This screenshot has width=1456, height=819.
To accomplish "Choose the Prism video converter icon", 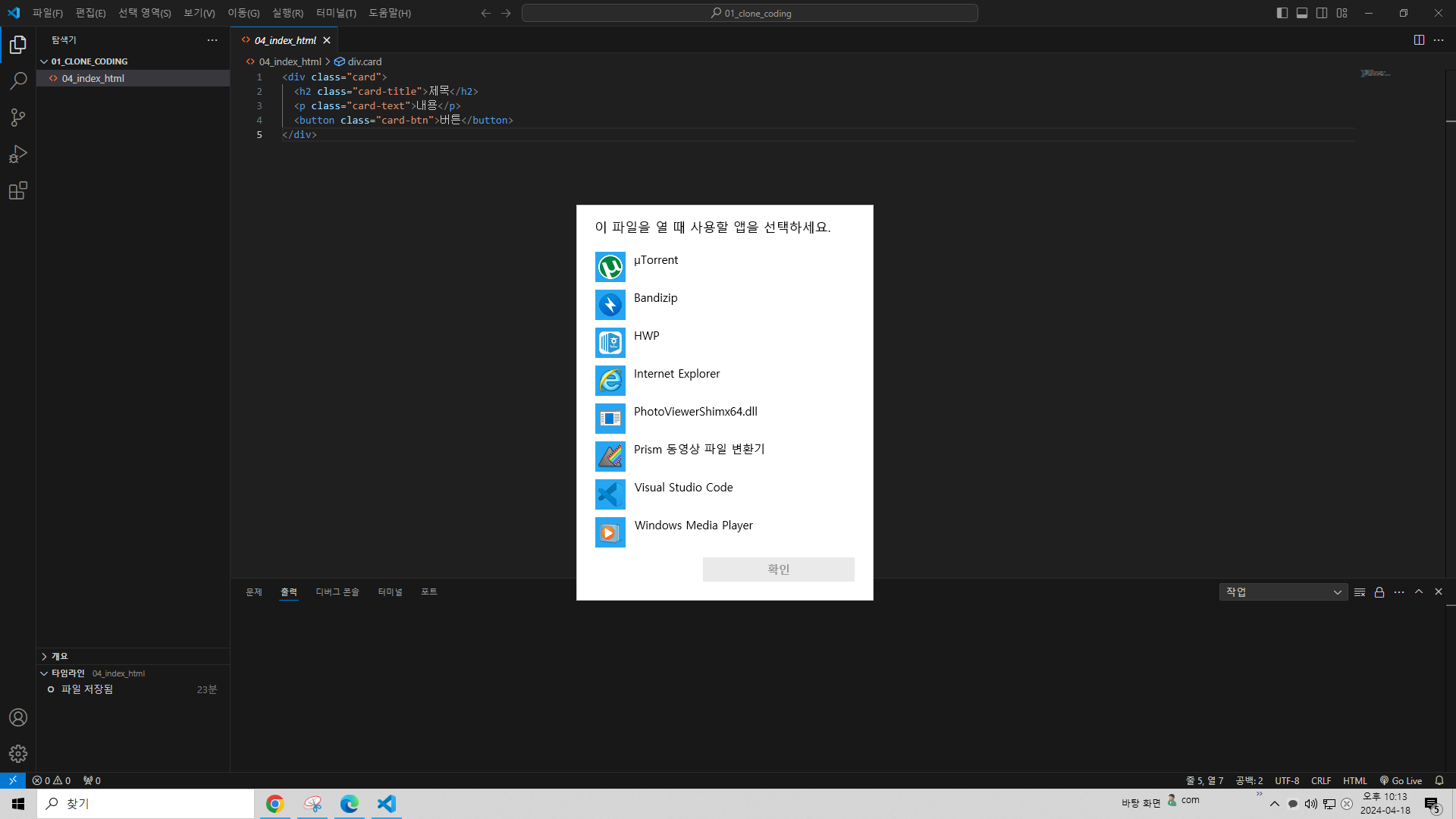I will 610,457.
